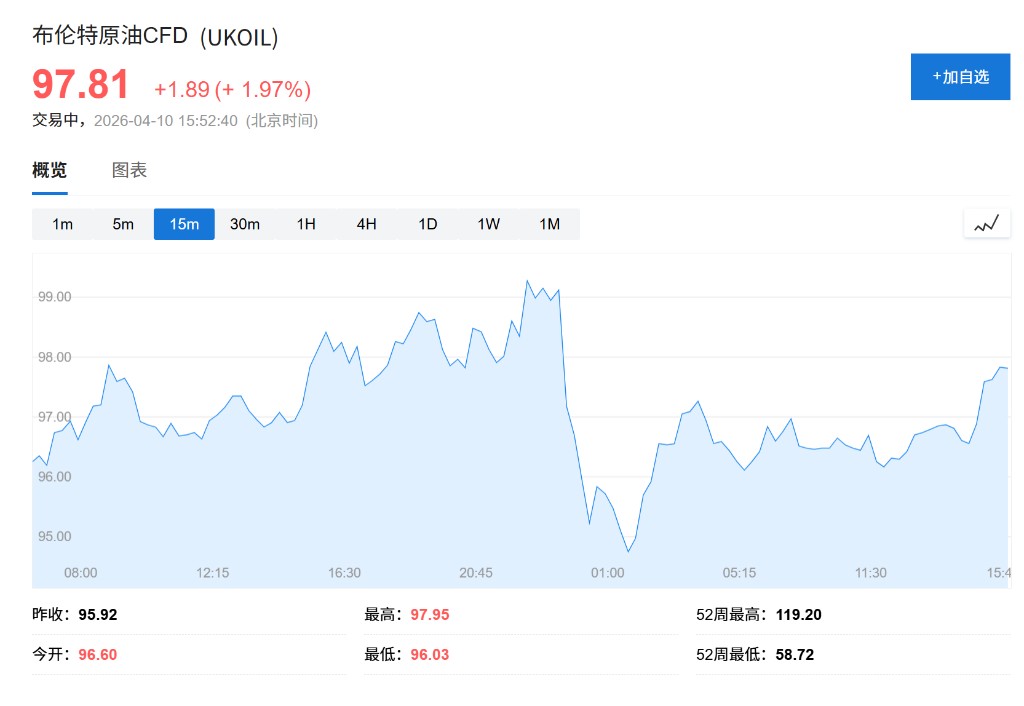The height and width of the screenshot is (706, 1024).
Task: Switch to the 概览 tab
Action: (50, 170)
